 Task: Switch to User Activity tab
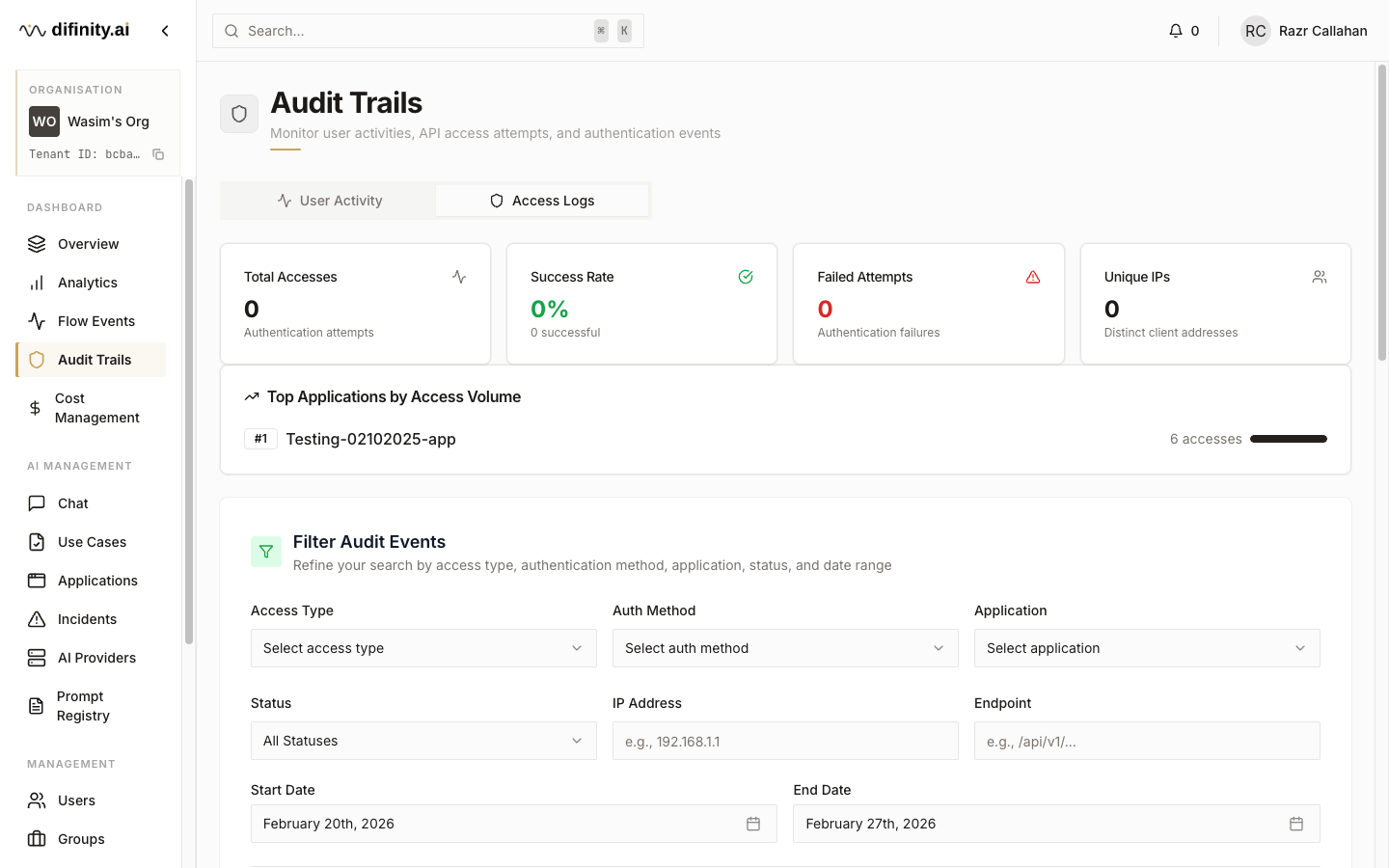pyautogui.click(x=329, y=201)
